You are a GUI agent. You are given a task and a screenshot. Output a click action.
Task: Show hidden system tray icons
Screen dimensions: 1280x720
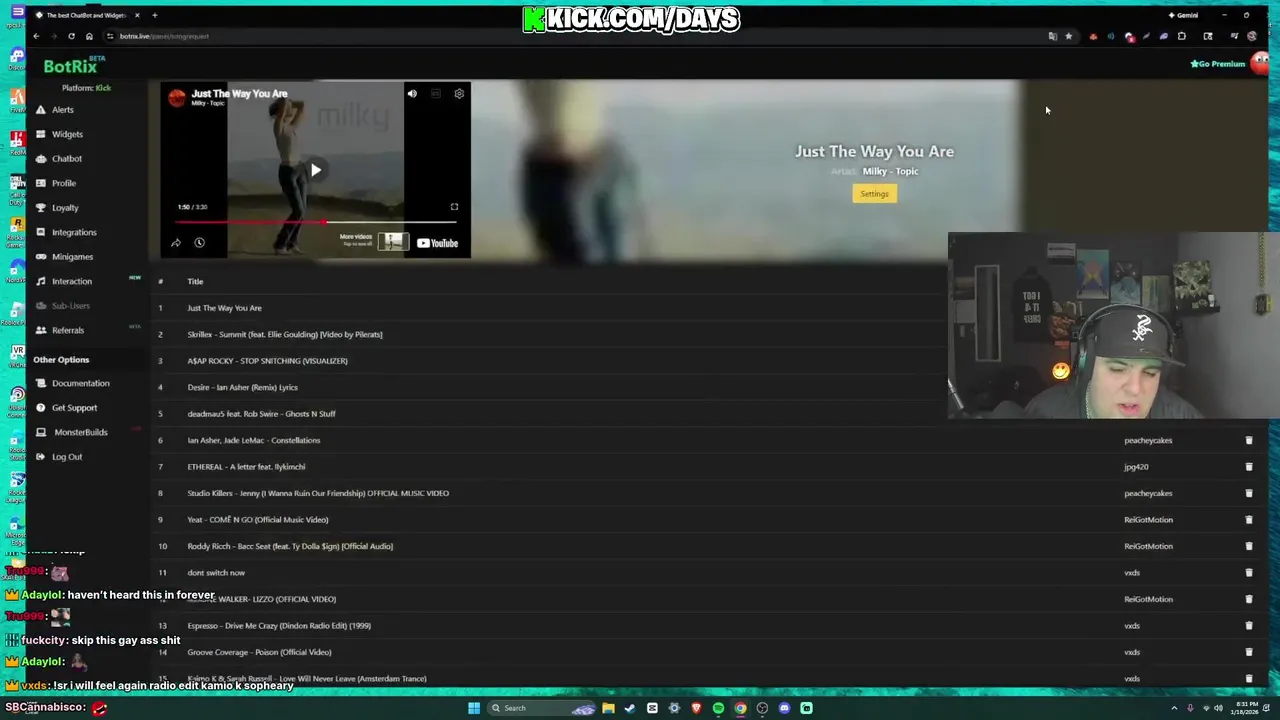(1175, 708)
